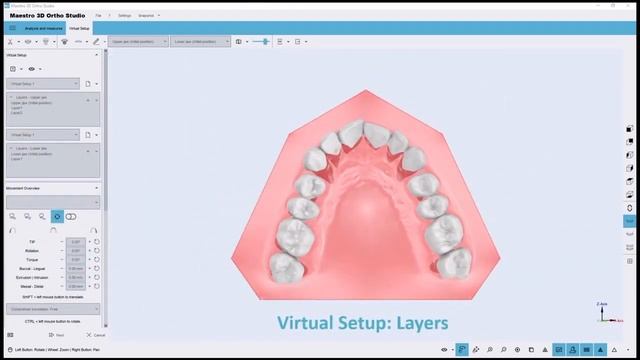Click the tooth bracket icon in top toolbar
Screen dimensions: 640x360
(x=64, y=42)
